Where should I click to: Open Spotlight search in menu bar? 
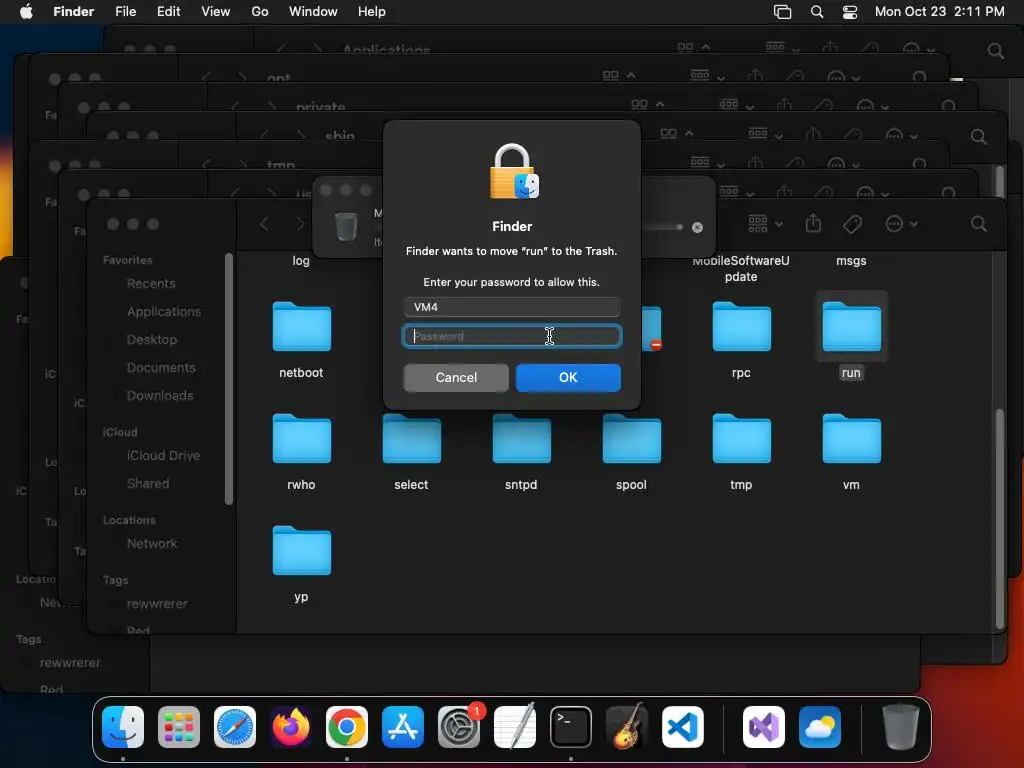pos(816,12)
